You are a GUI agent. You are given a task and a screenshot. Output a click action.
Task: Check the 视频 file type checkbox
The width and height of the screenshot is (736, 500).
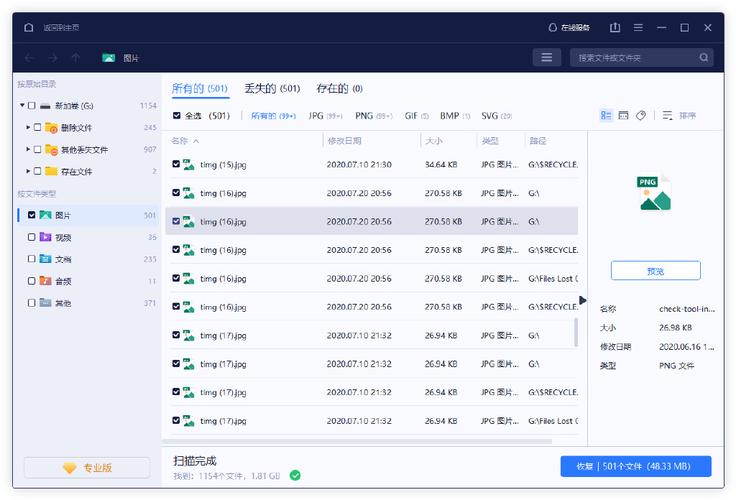(32, 237)
